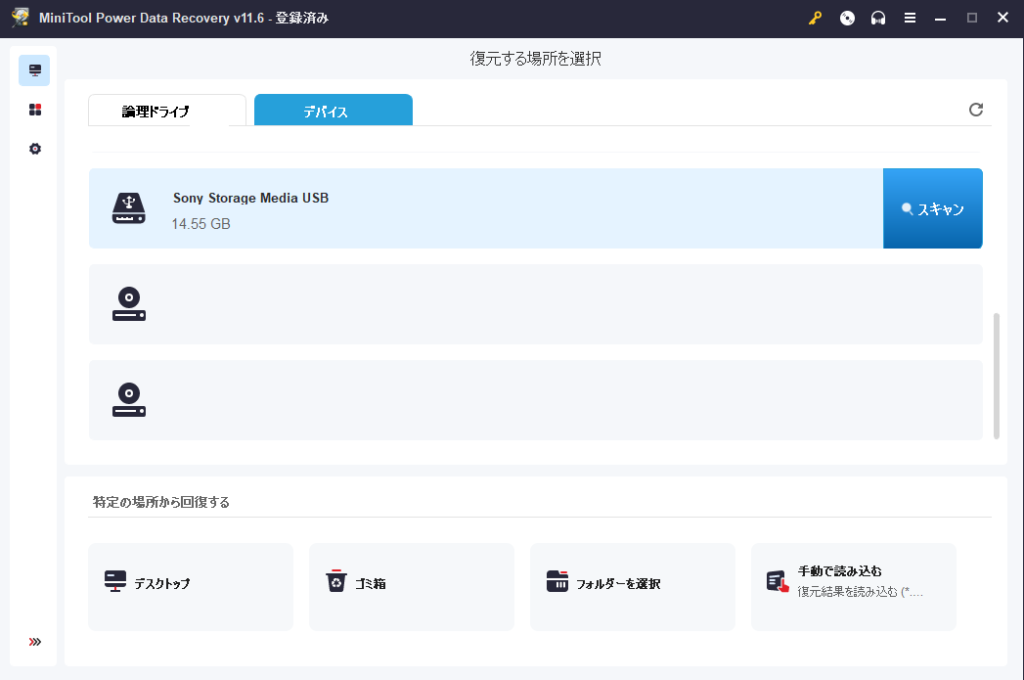
Task: Click the bootable media disc icon
Action: 847,18
